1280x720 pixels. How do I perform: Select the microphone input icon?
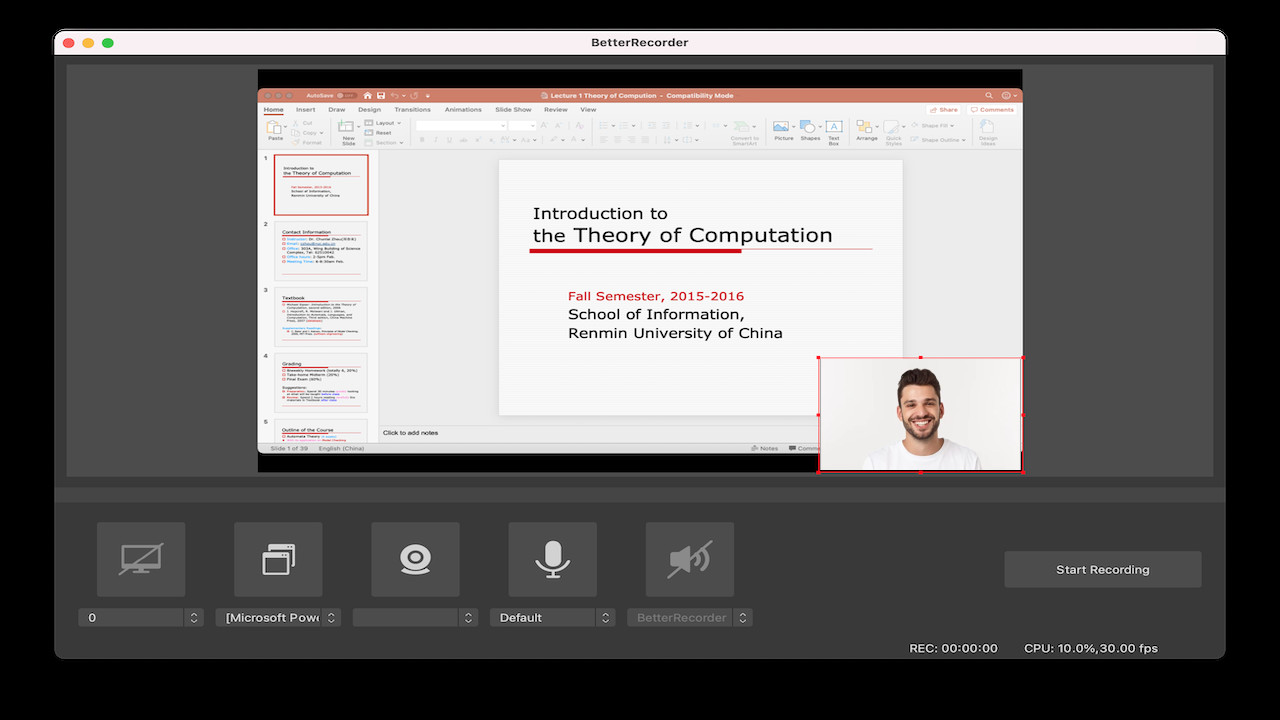[552, 559]
